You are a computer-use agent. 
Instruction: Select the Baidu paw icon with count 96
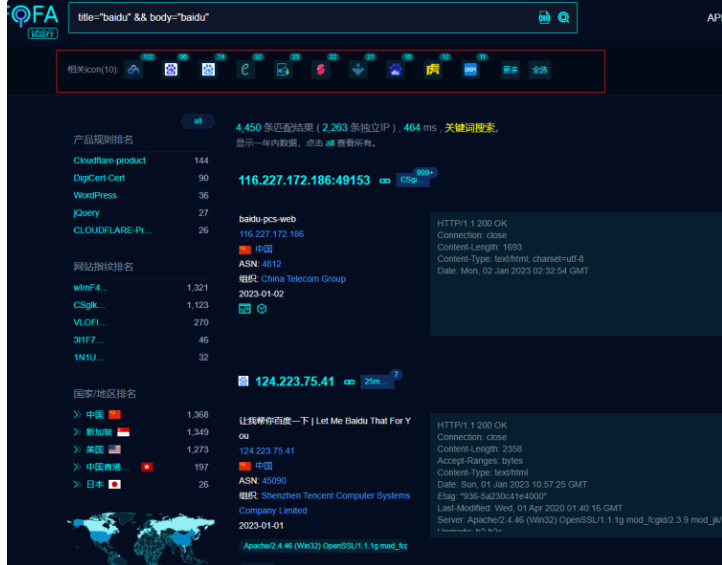click(x=171, y=70)
